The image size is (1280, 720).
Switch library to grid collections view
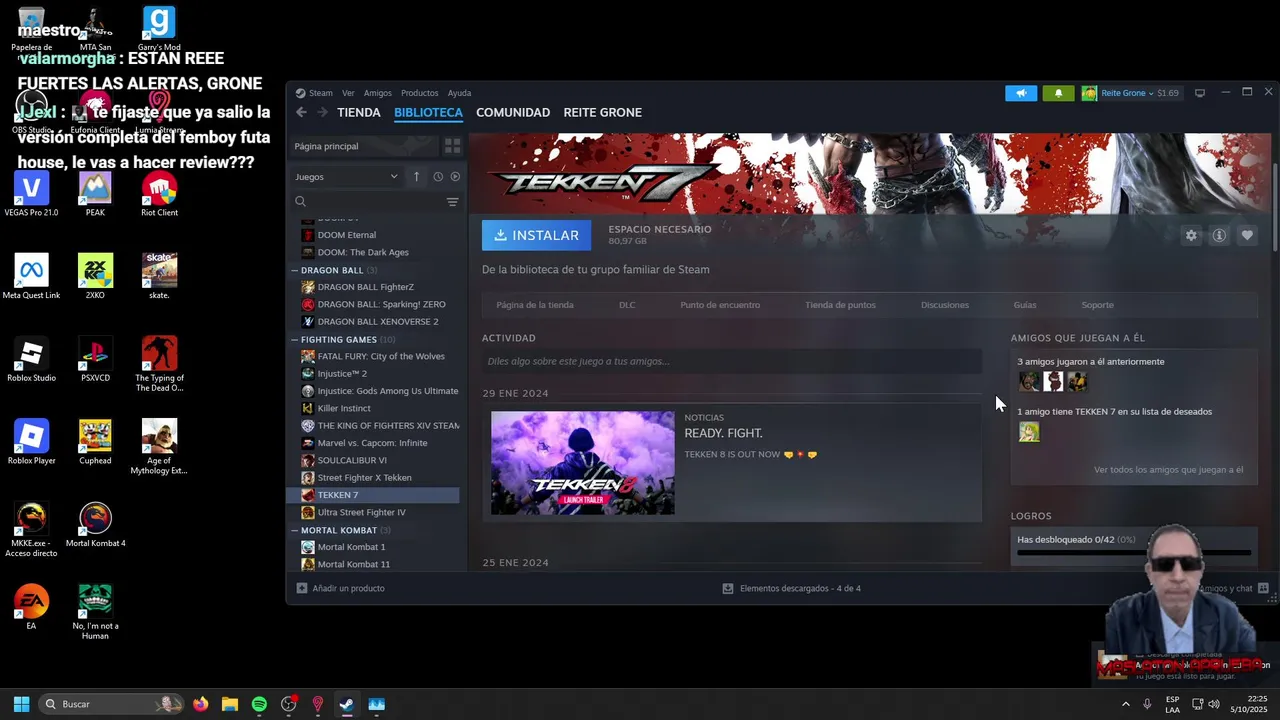(x=452, y=146)
